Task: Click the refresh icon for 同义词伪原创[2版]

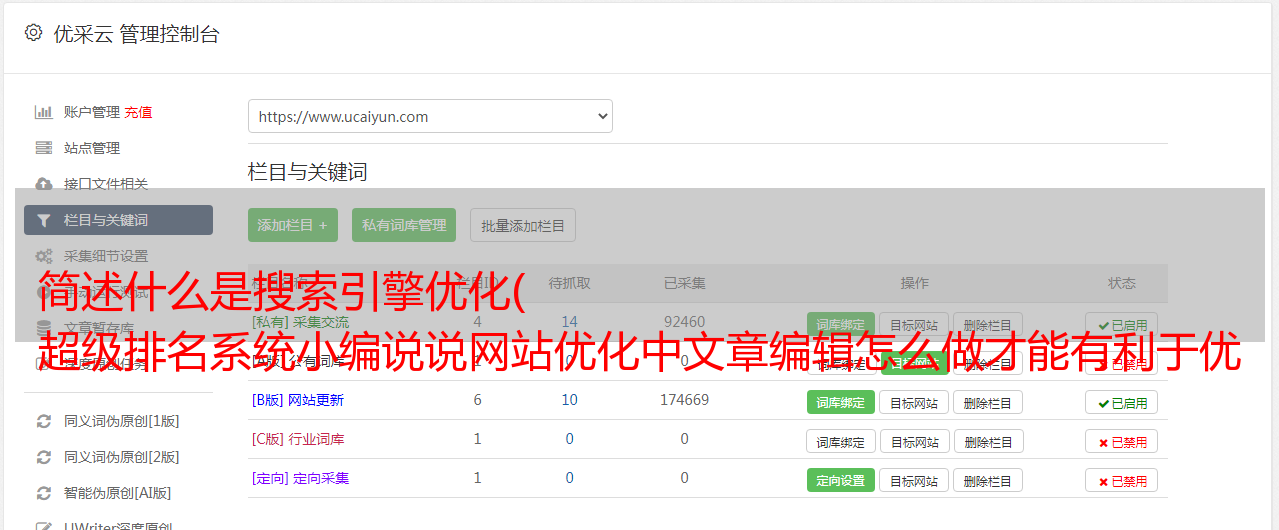Action: click(43, 457)
